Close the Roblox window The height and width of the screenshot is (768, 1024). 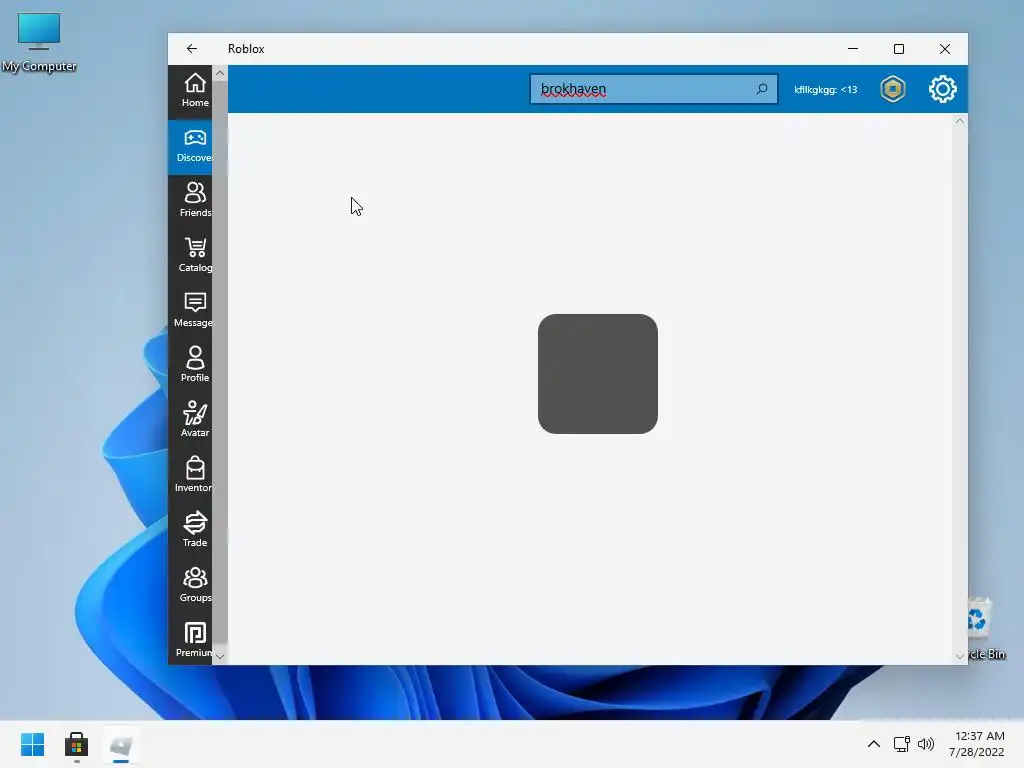(945, 49)
